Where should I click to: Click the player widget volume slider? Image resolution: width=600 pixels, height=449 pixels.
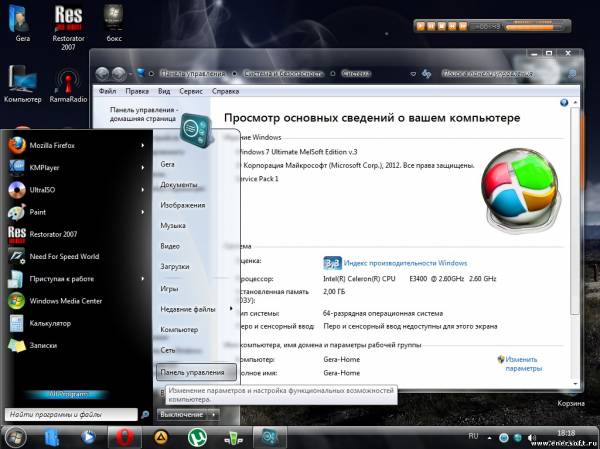[534, 27]
